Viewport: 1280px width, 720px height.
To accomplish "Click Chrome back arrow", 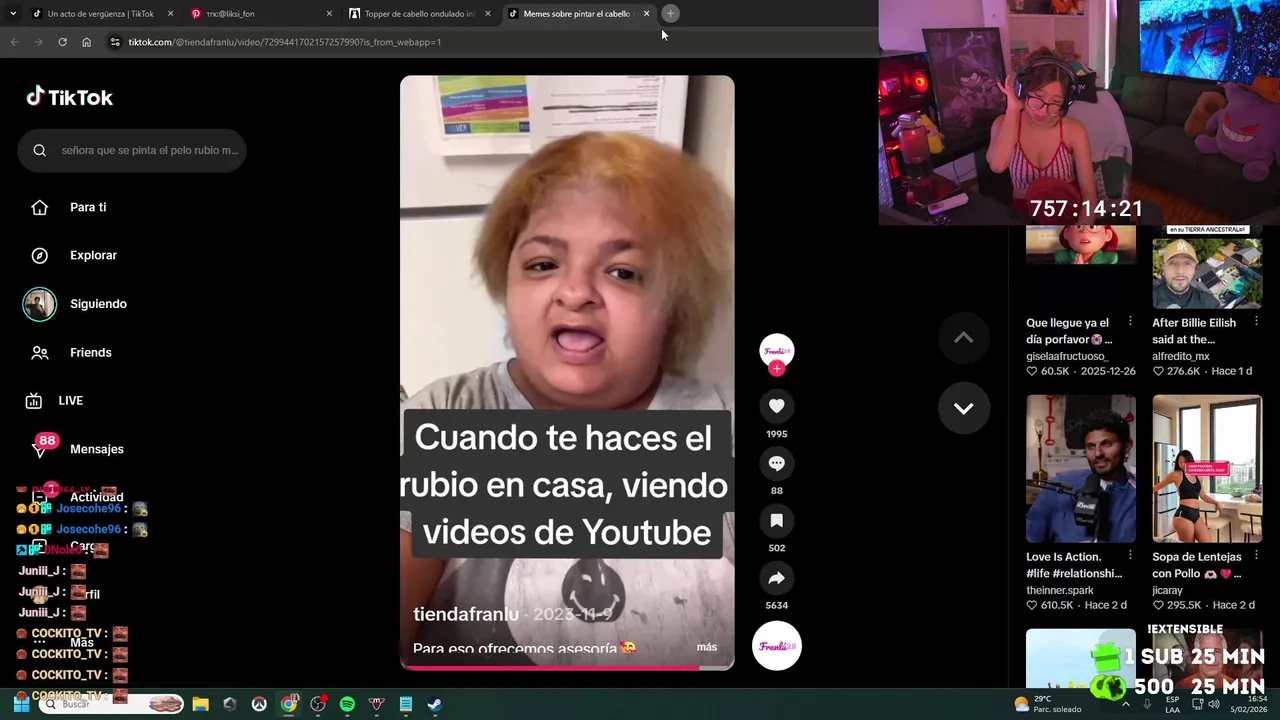I will click(x=14, y=42).
